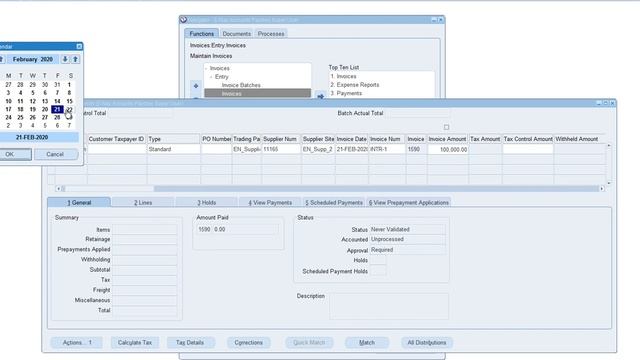Screen dimensions: 640x360
Task: Switch to the Documents tab in Navigator
Action: [237, 33]
